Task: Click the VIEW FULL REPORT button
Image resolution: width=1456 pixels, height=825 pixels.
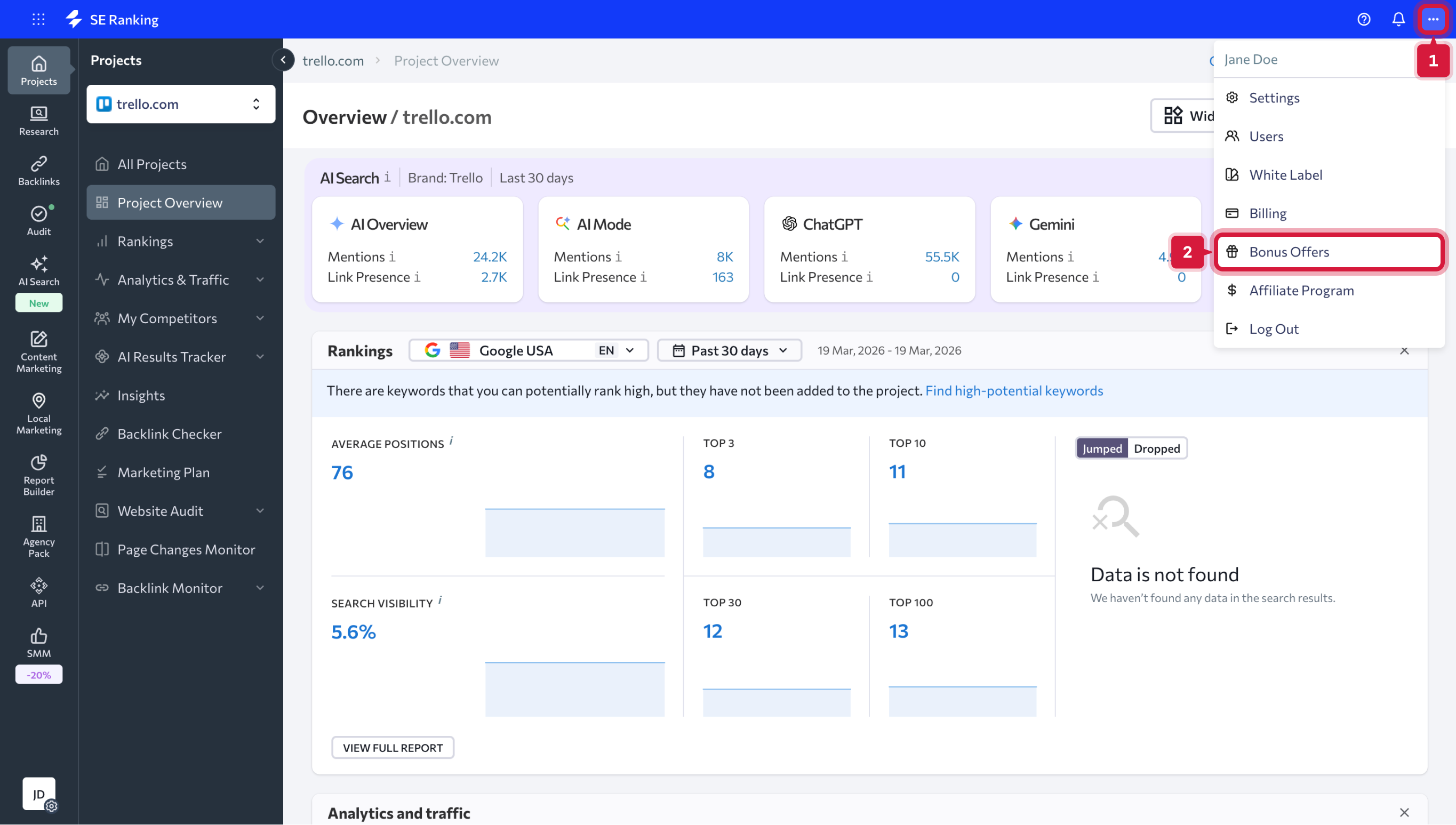Action: pos(393,747)
